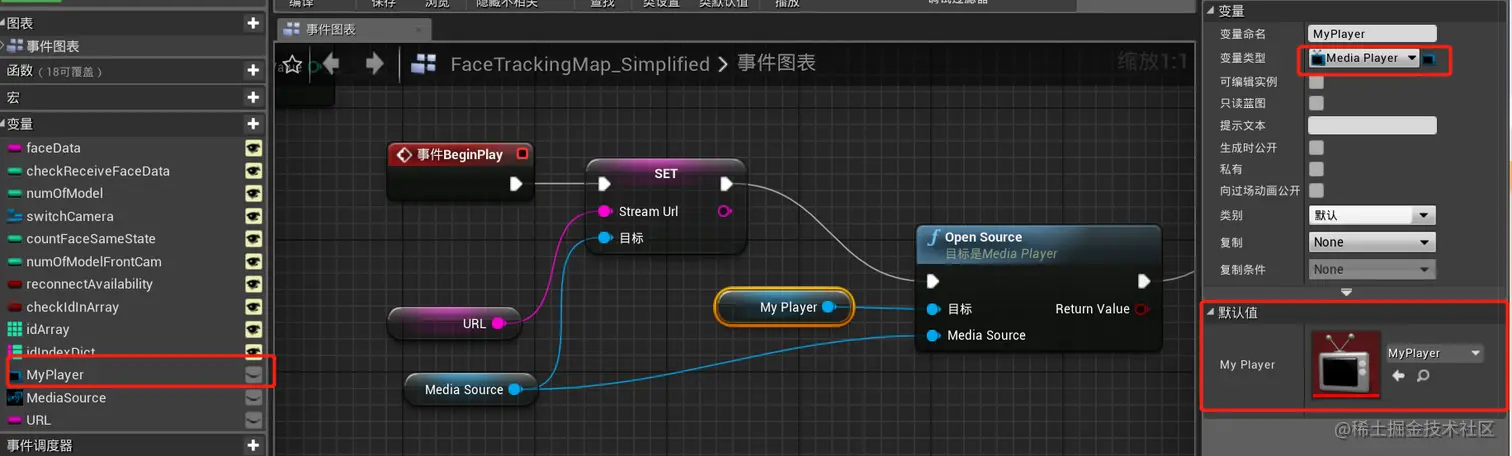This screenshot has width=1512, height=456.
Task: Click 事件图表 breadcrumb link
Action: [776, 64]
